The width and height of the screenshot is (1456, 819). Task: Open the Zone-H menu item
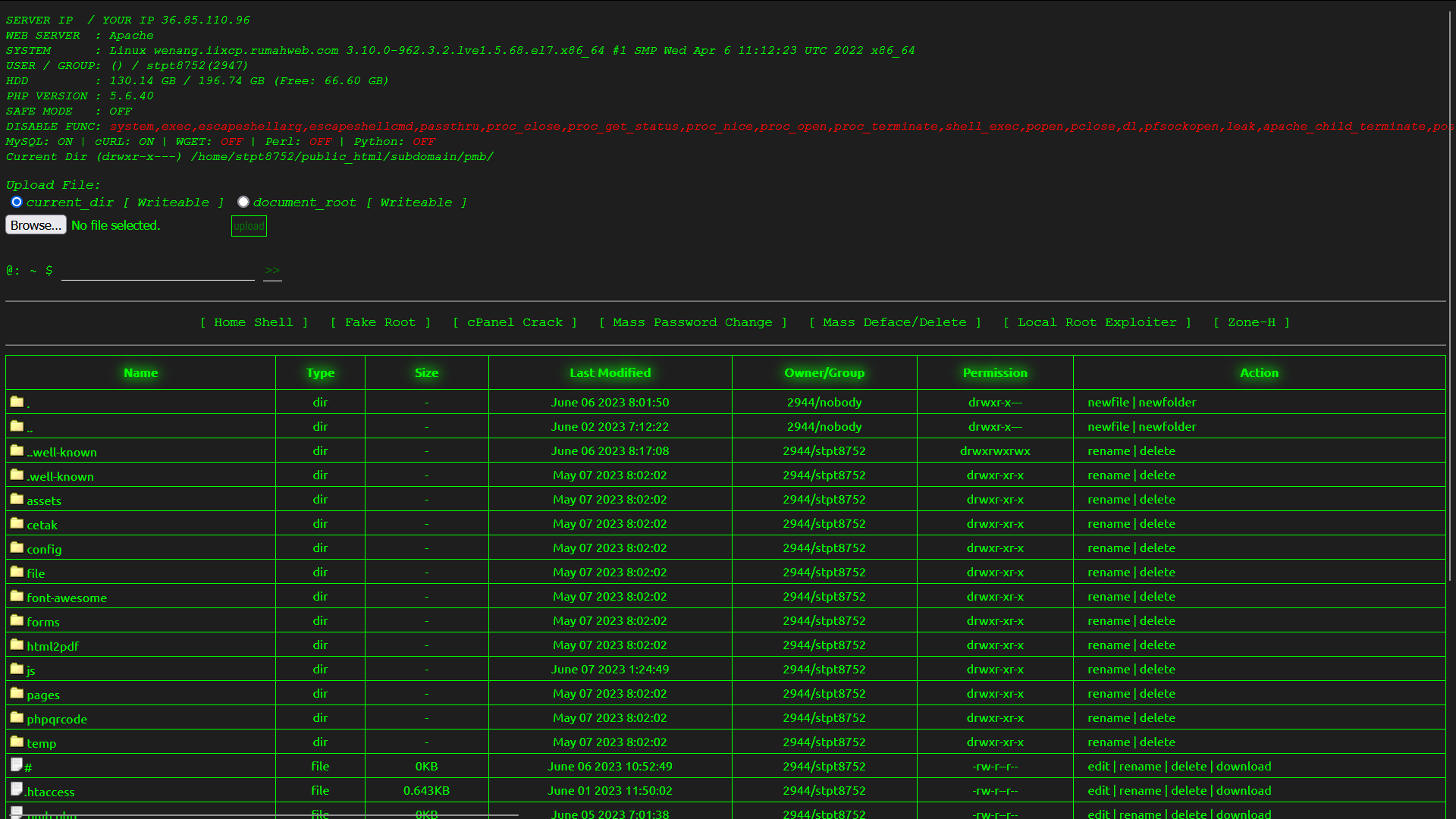click(1251, 322)
